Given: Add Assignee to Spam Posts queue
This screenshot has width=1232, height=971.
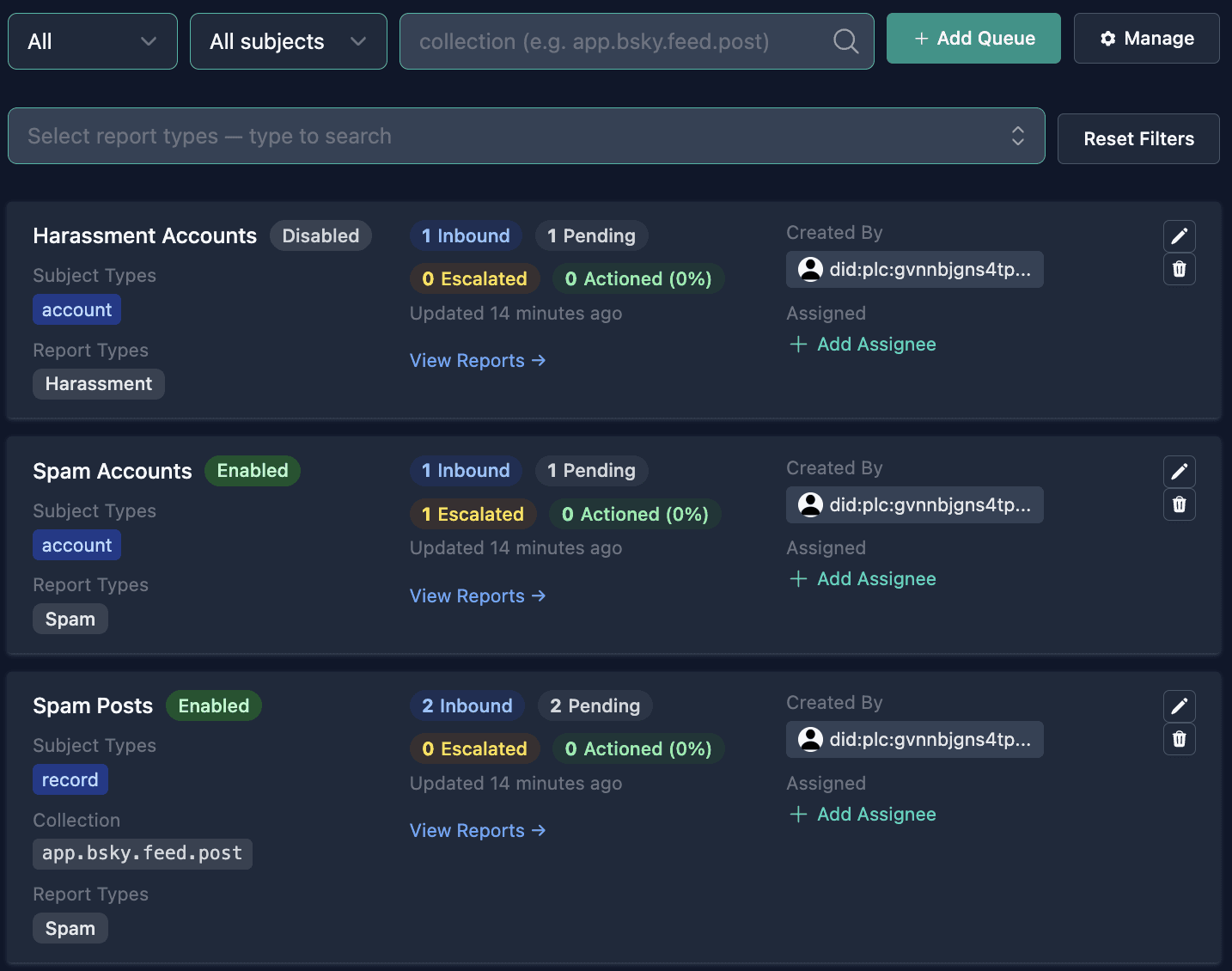Looking at the screenshot, I should (x=863, y=815).
